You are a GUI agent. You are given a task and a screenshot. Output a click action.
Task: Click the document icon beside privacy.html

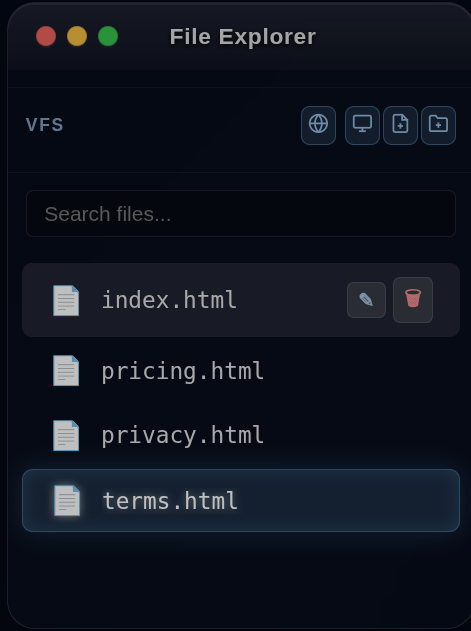coord(66,435)
